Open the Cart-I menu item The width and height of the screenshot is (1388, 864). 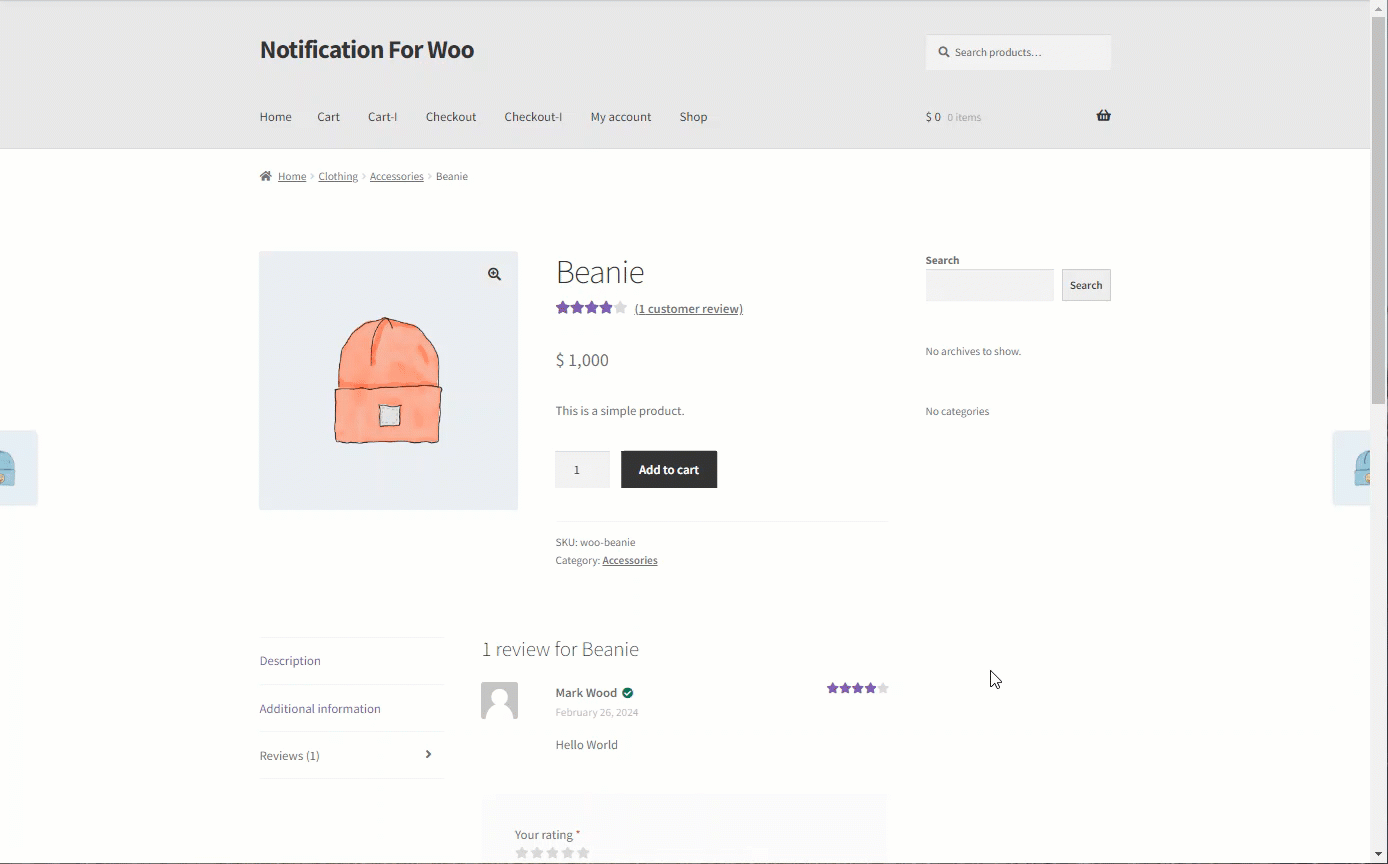(x=382, y=117)
